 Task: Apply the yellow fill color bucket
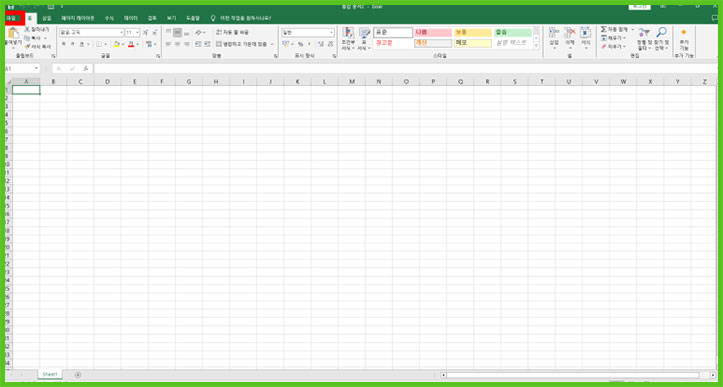117,44
